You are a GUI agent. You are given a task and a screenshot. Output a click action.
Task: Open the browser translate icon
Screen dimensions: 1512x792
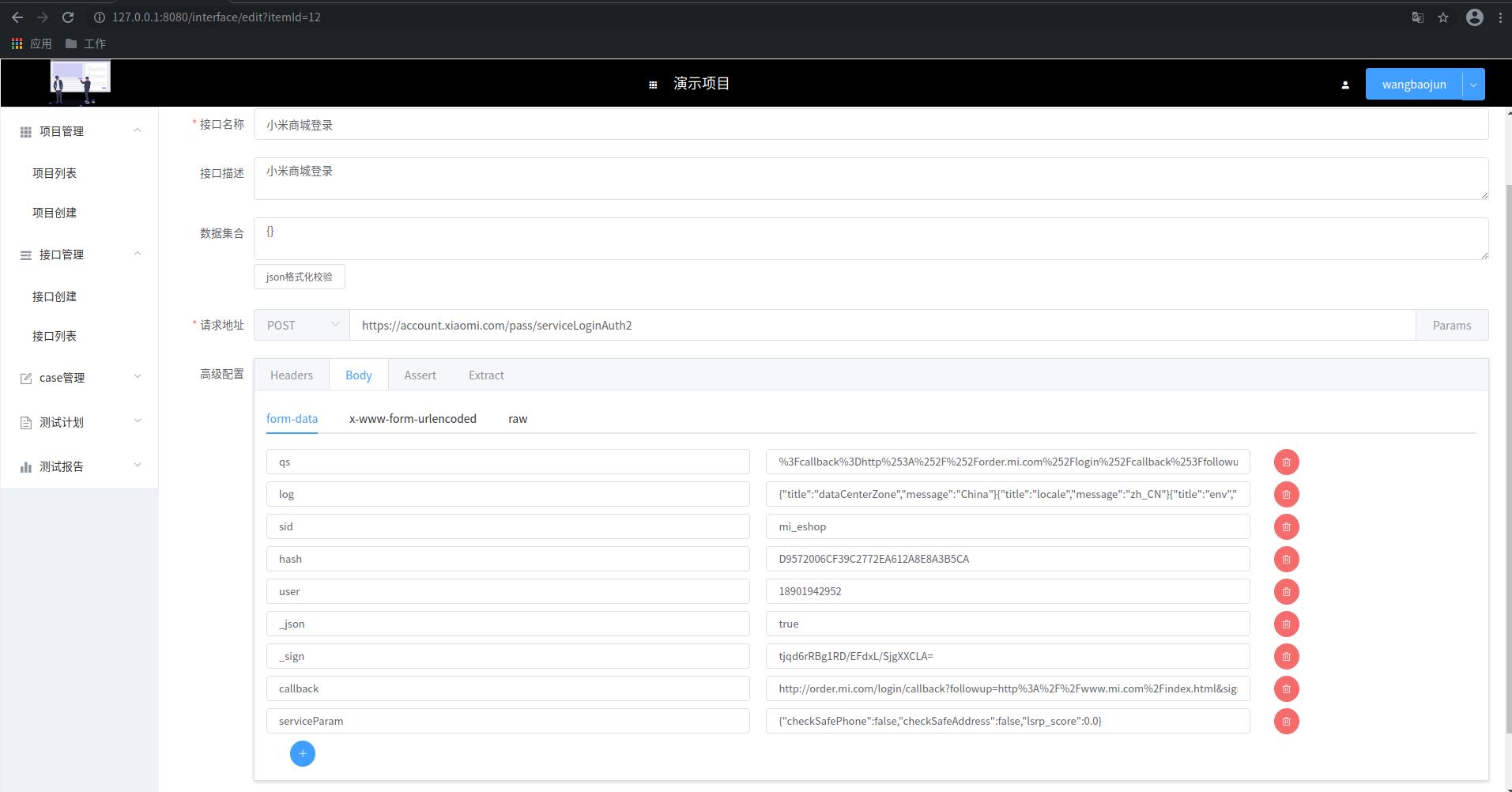[1418, 17]
